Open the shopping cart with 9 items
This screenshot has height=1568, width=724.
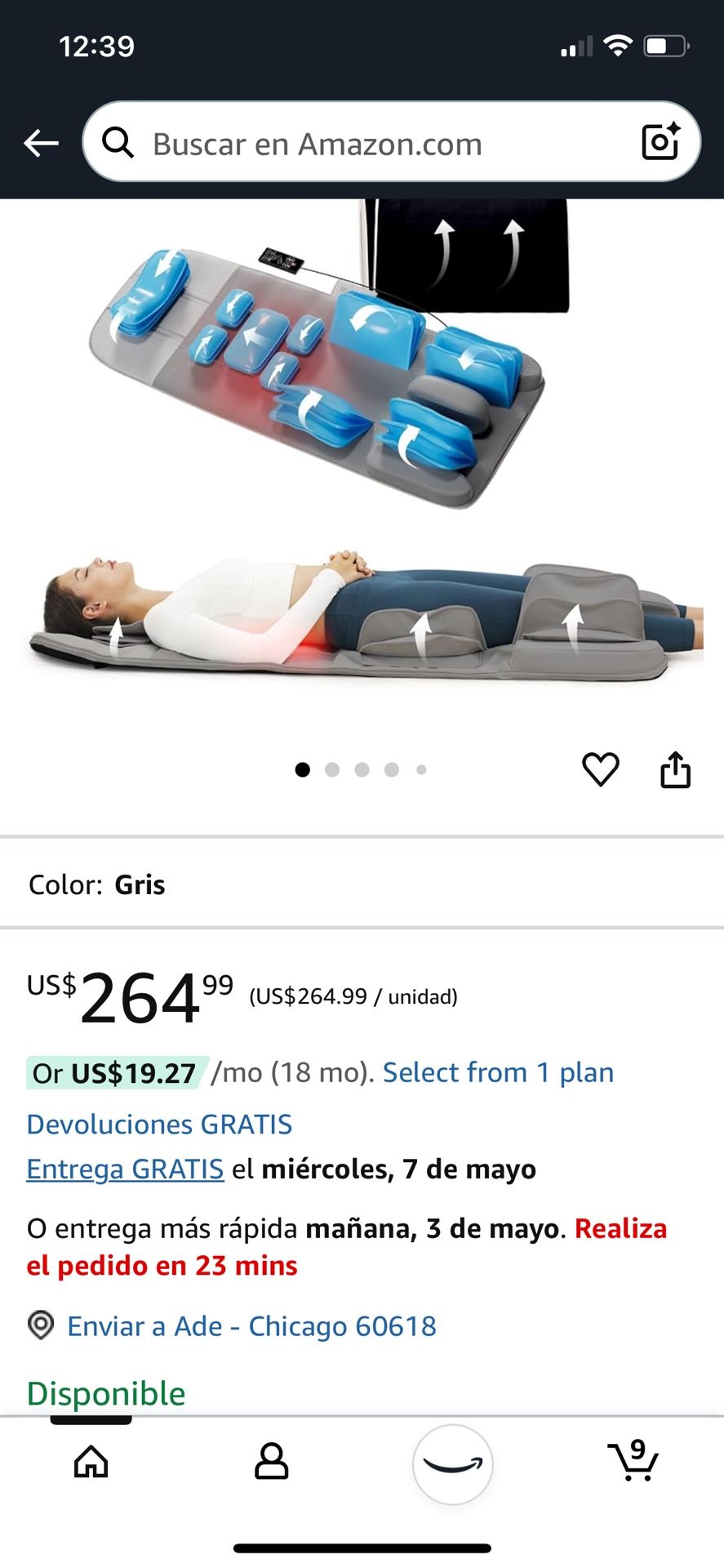click(x=633, y=1460)
